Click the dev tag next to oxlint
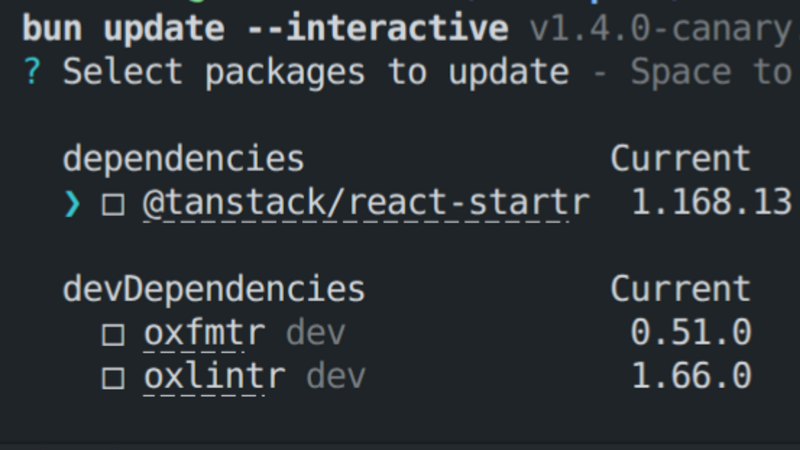Viewport: 800px width, 450px height. coord(336,377)
